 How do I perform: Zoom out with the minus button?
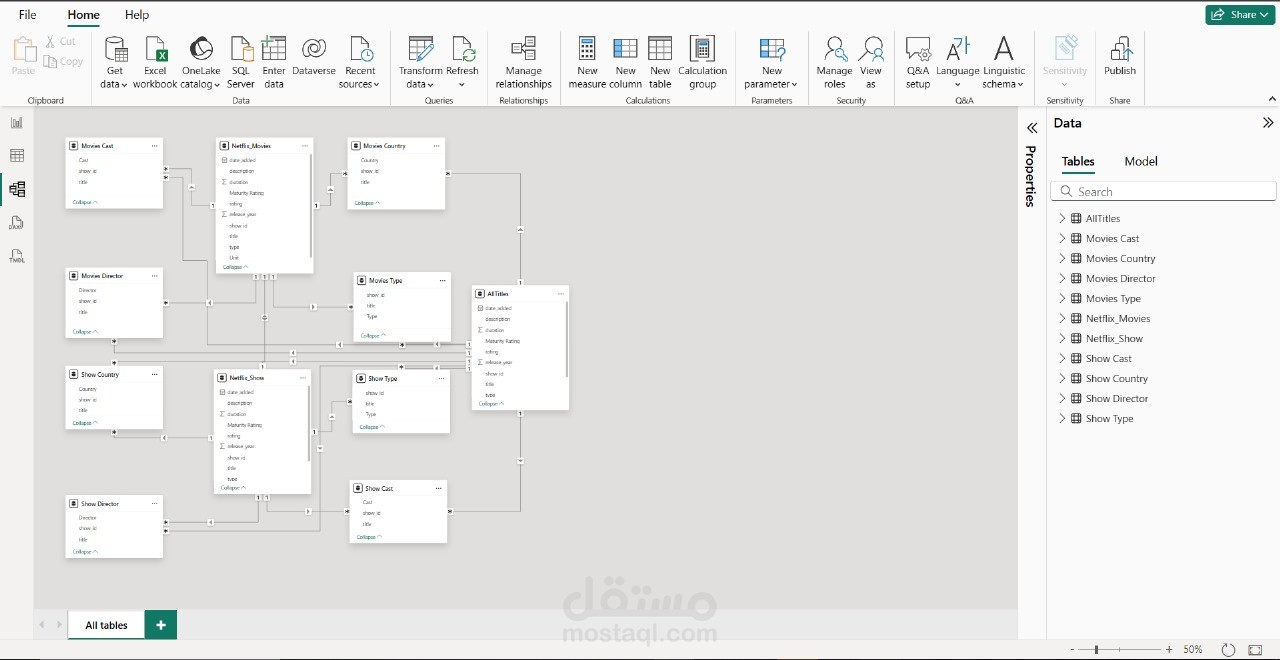[1073, 650]
